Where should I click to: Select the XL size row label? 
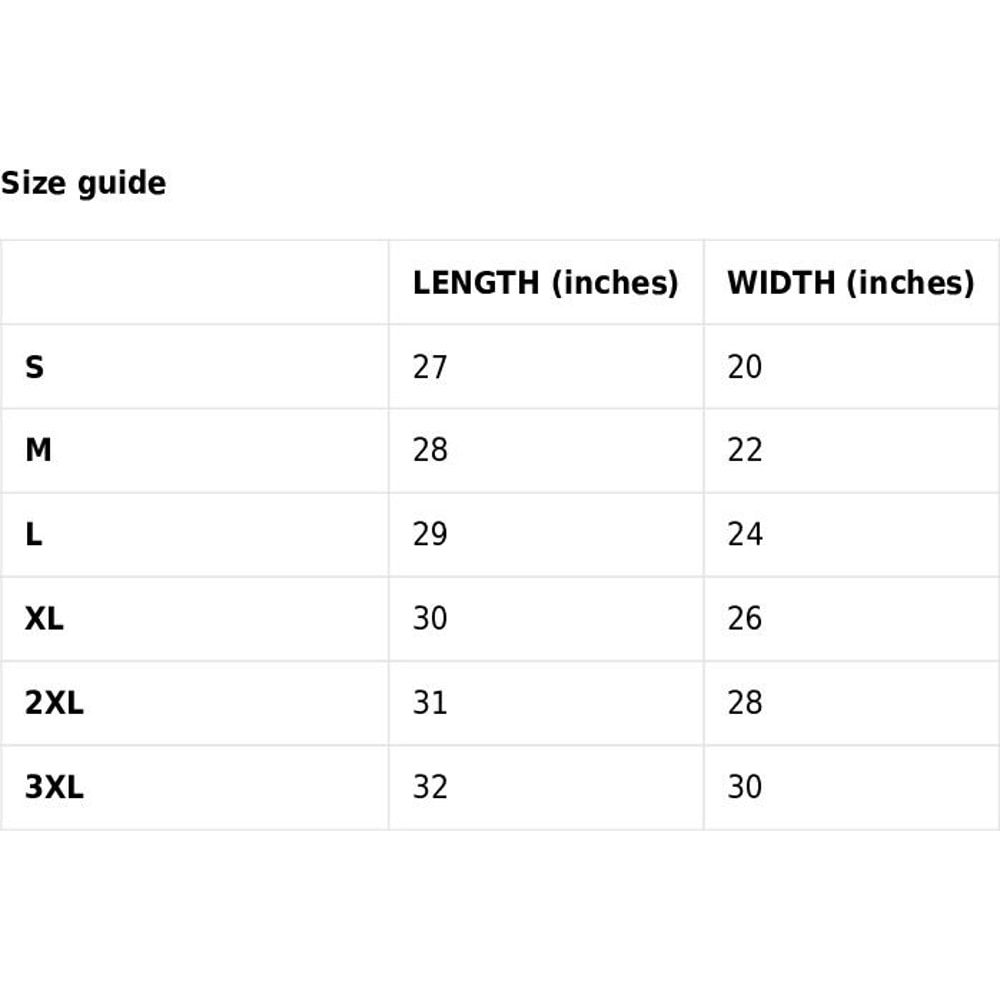click(44, 619)
